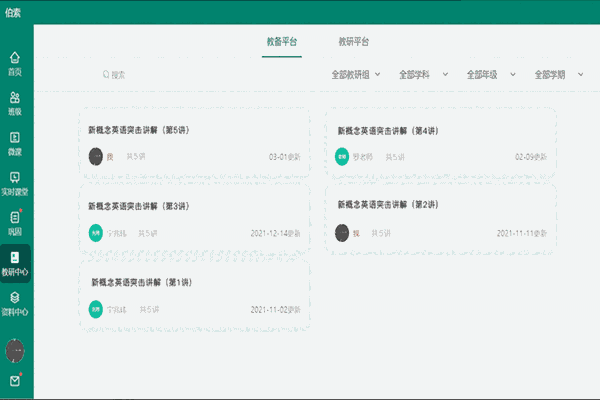Open the user profile avatar in sidebar
This screenshot has height=400, width=600.
[15, 351]
